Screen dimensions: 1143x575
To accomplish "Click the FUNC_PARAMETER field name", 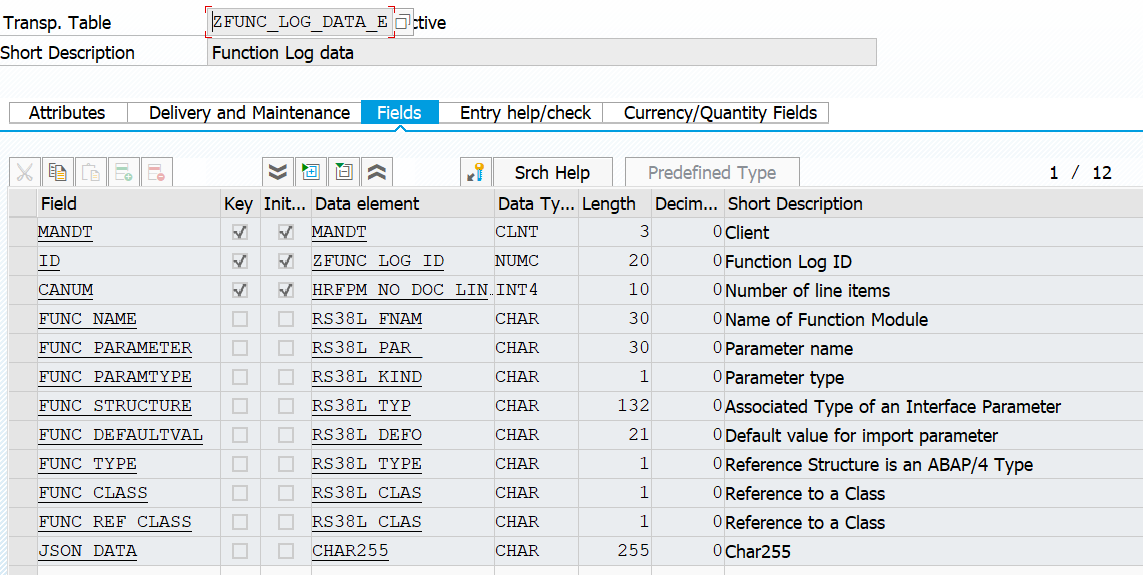I will tap(115, 348).
